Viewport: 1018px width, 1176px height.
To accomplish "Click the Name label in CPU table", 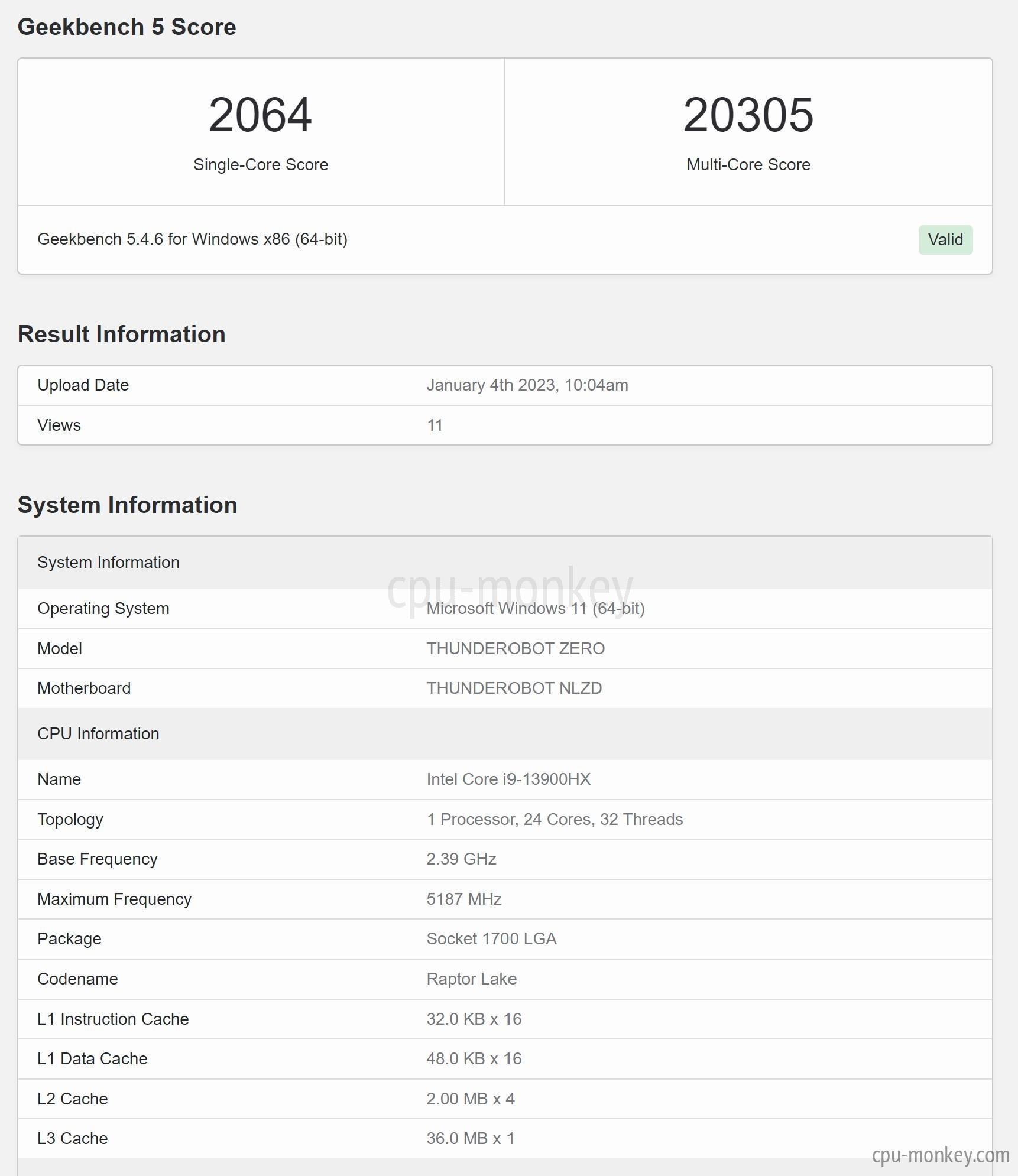I will click(x=59, y=779).
